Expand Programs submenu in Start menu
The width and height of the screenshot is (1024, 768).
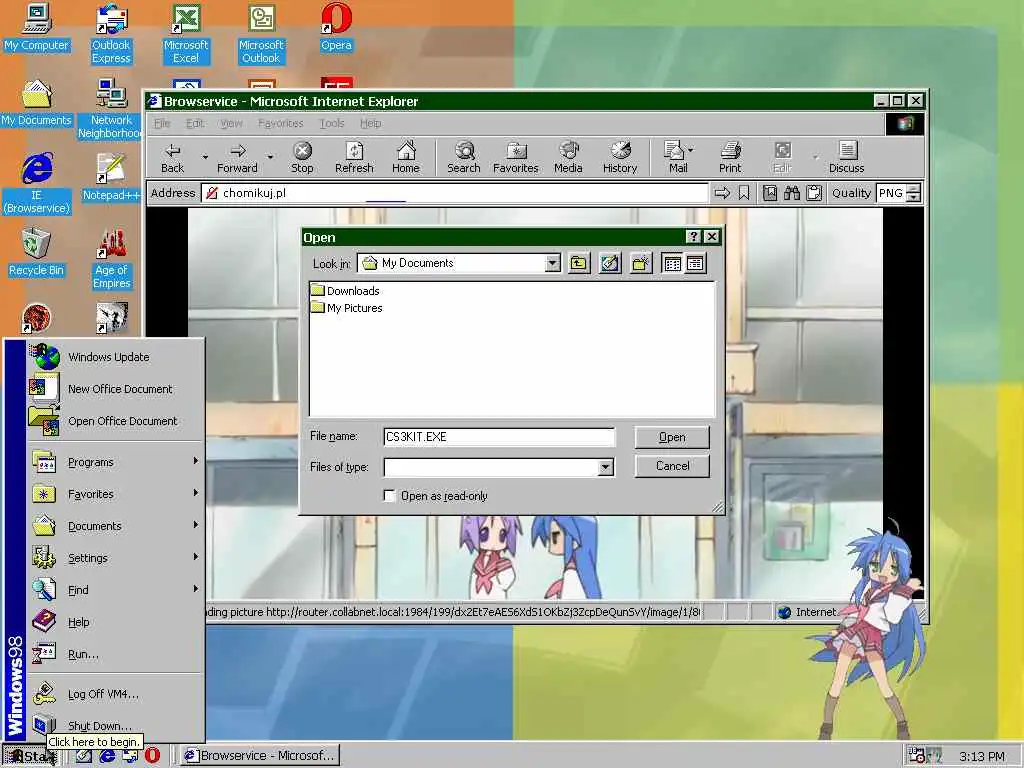[x=116, y=462]
